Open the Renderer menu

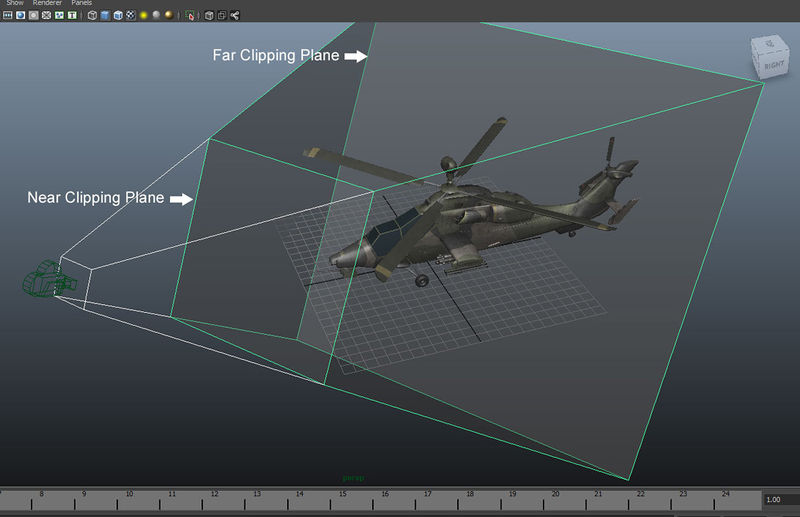(47, 4)
